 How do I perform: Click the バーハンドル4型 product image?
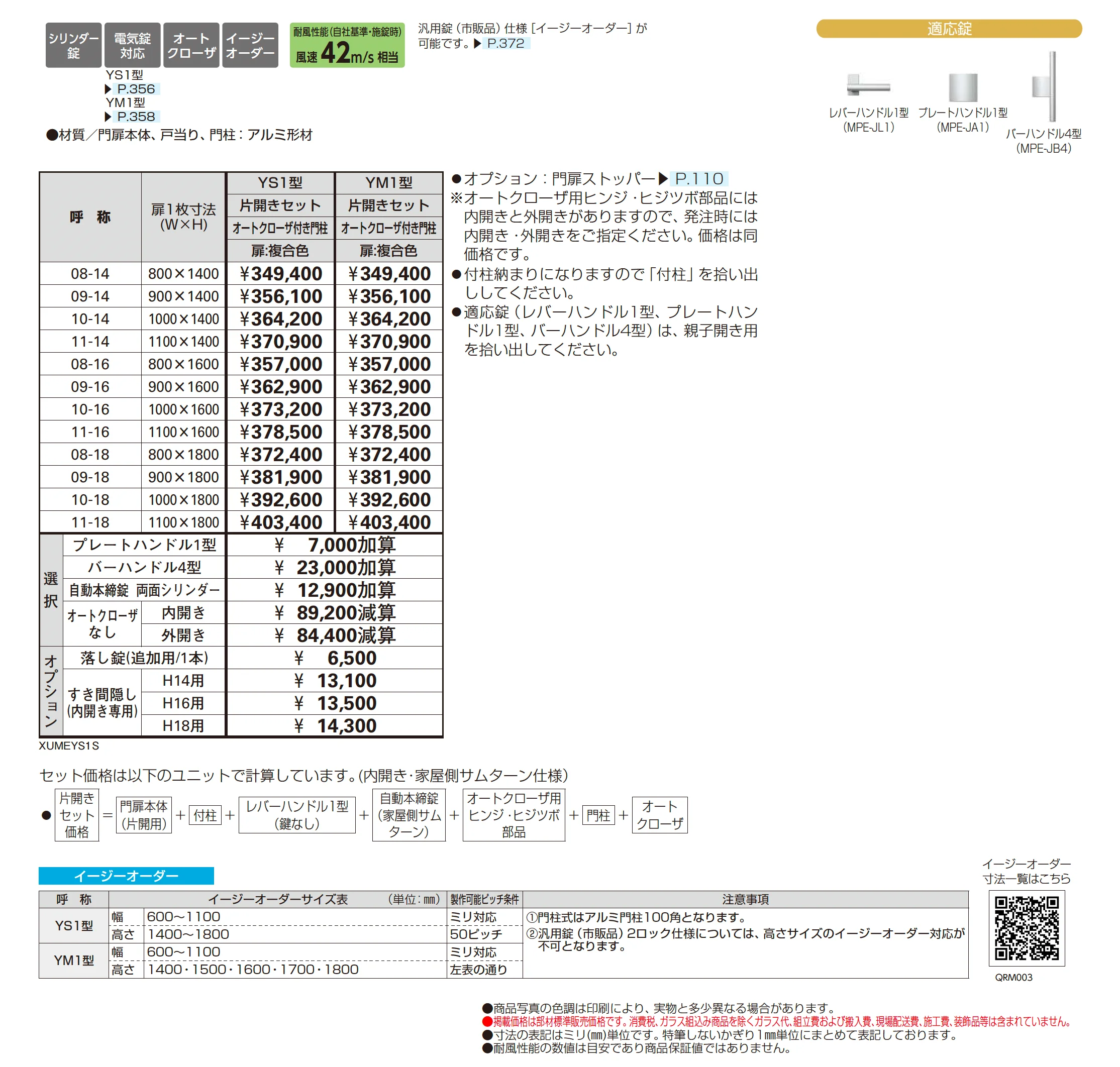point(1045,86)
